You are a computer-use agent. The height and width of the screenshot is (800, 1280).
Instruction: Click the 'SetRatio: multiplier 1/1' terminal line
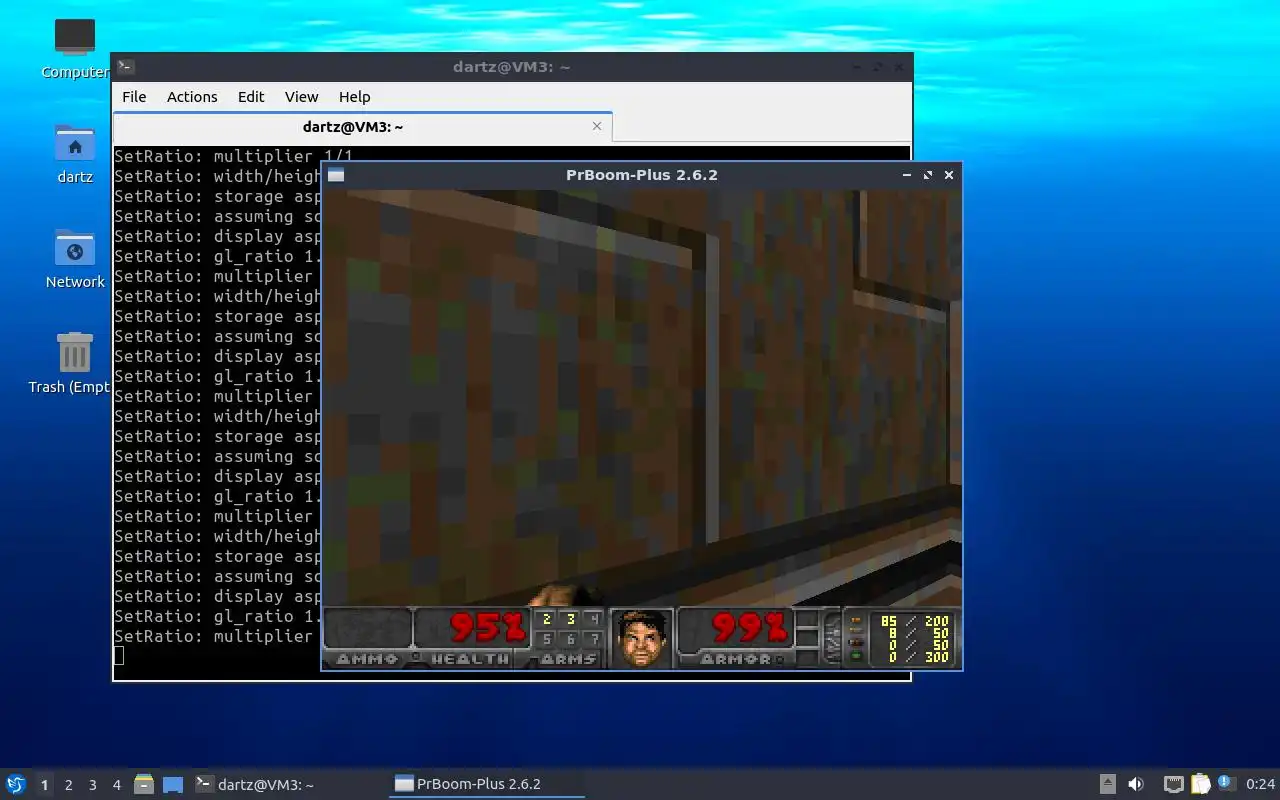coord(233,156)
